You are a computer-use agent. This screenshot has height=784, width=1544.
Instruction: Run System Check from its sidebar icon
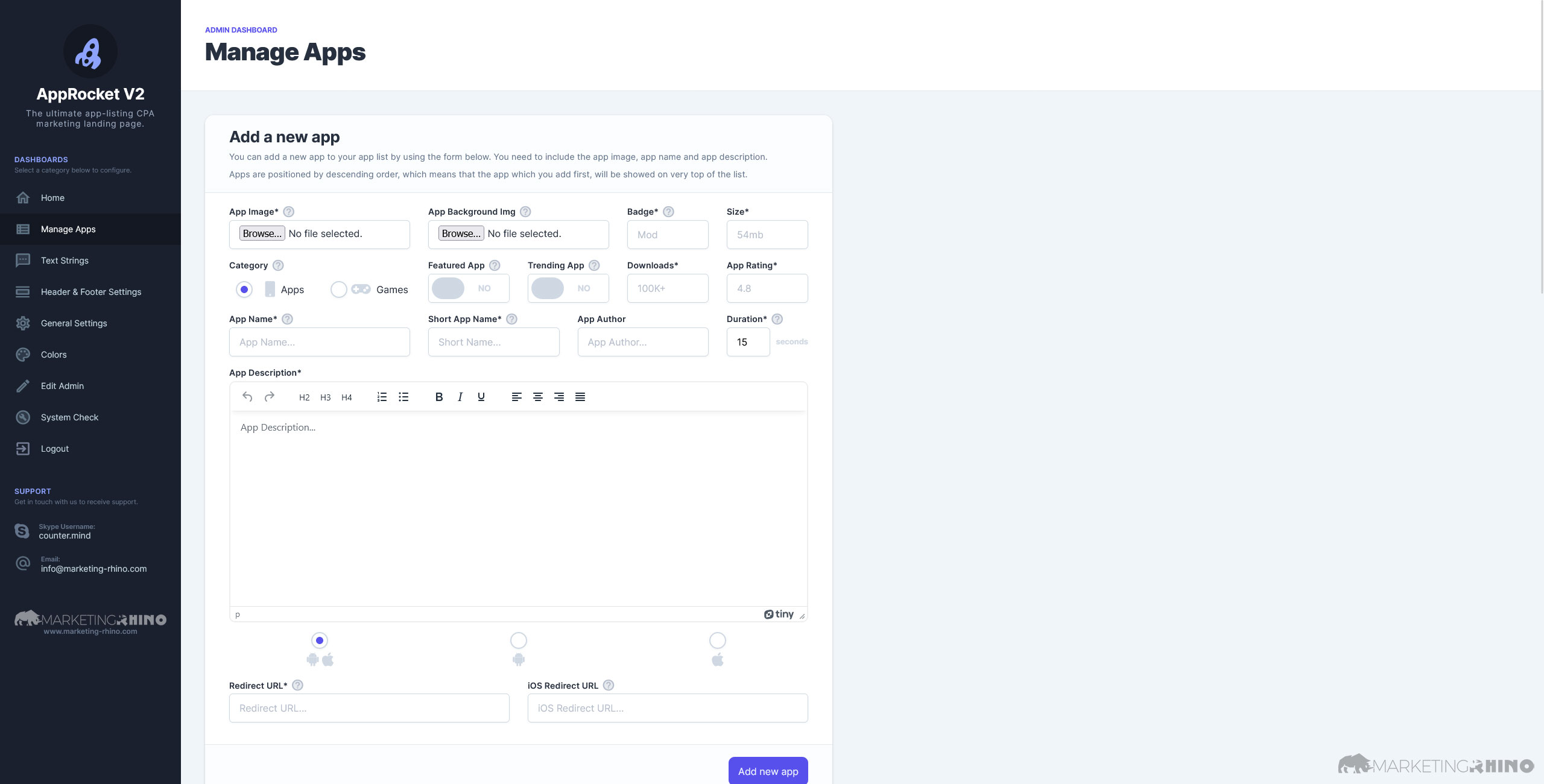coord(23,417)
